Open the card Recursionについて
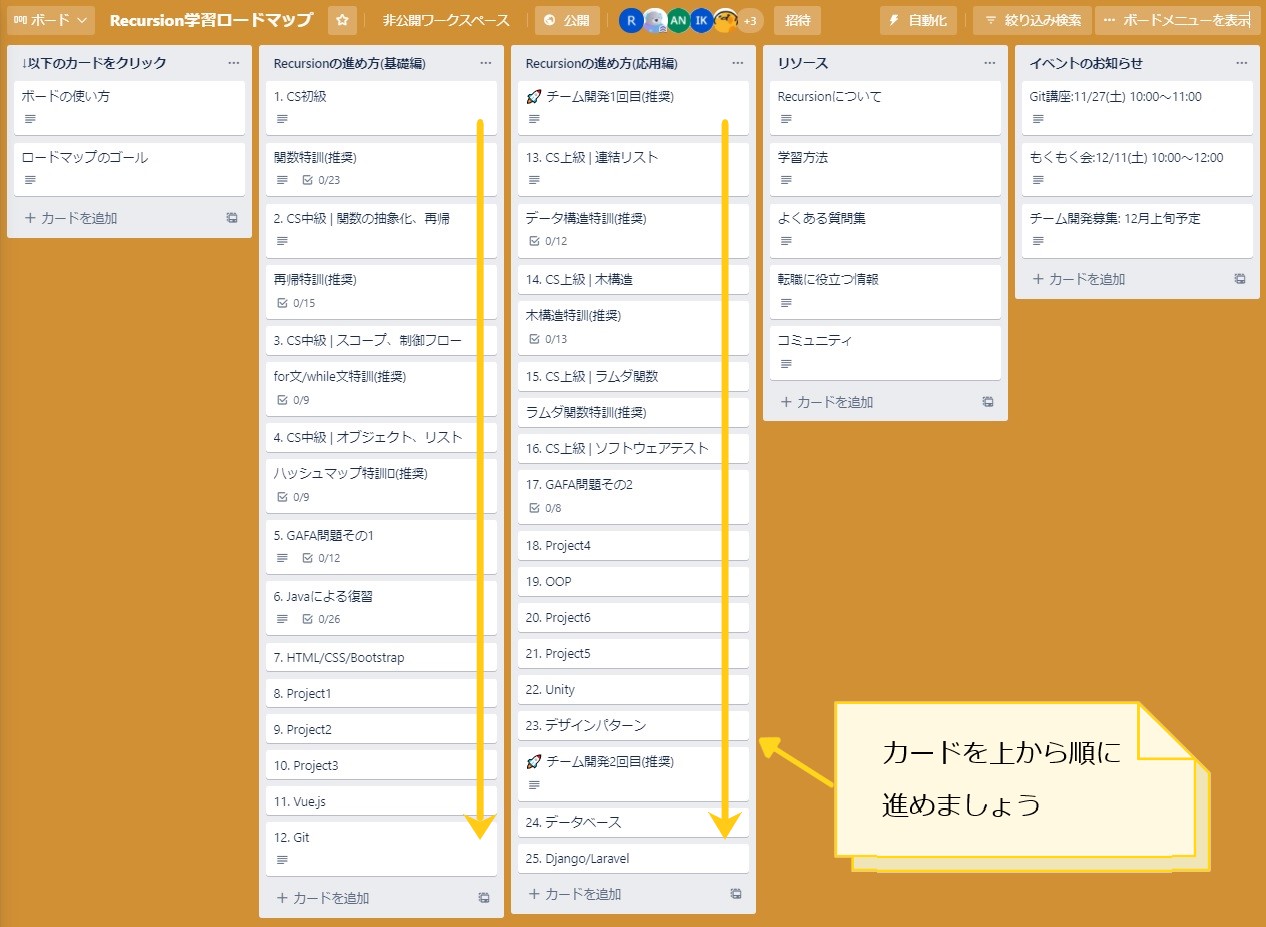 (x=885, y=108)
